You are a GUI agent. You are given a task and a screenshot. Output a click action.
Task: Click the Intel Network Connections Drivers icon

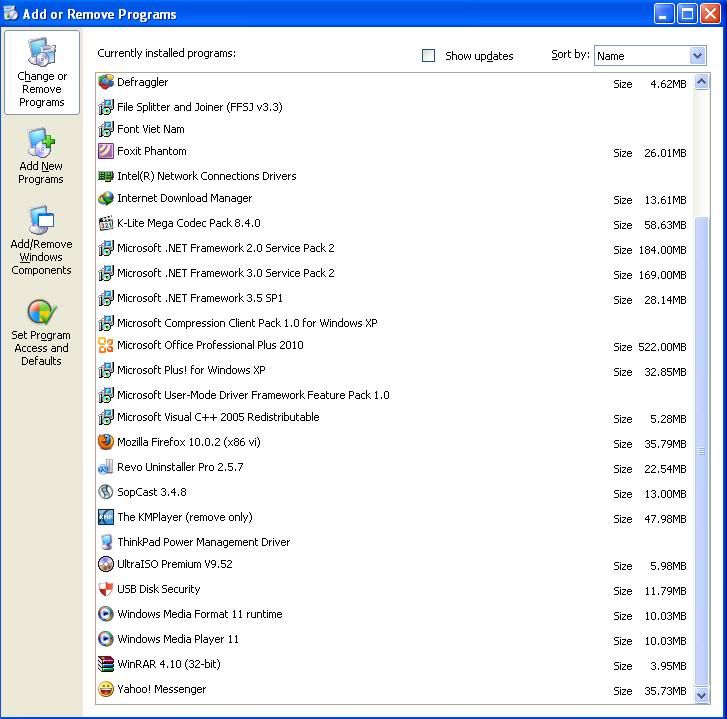(x=106, y=176)
